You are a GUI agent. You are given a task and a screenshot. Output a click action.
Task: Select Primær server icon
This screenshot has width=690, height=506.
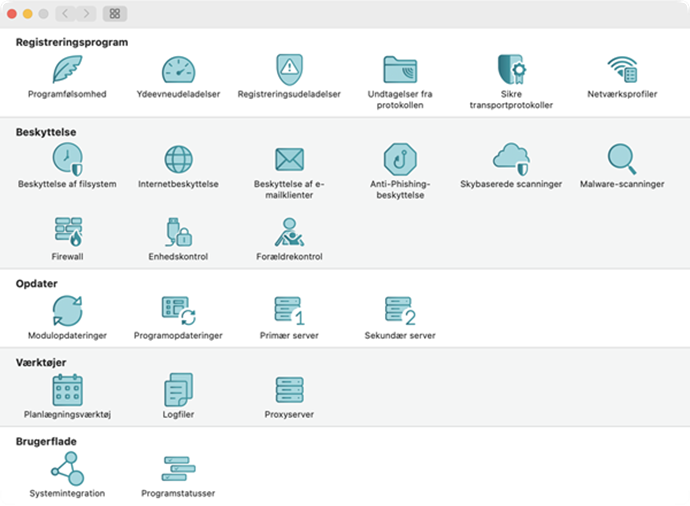coord(289,311)
